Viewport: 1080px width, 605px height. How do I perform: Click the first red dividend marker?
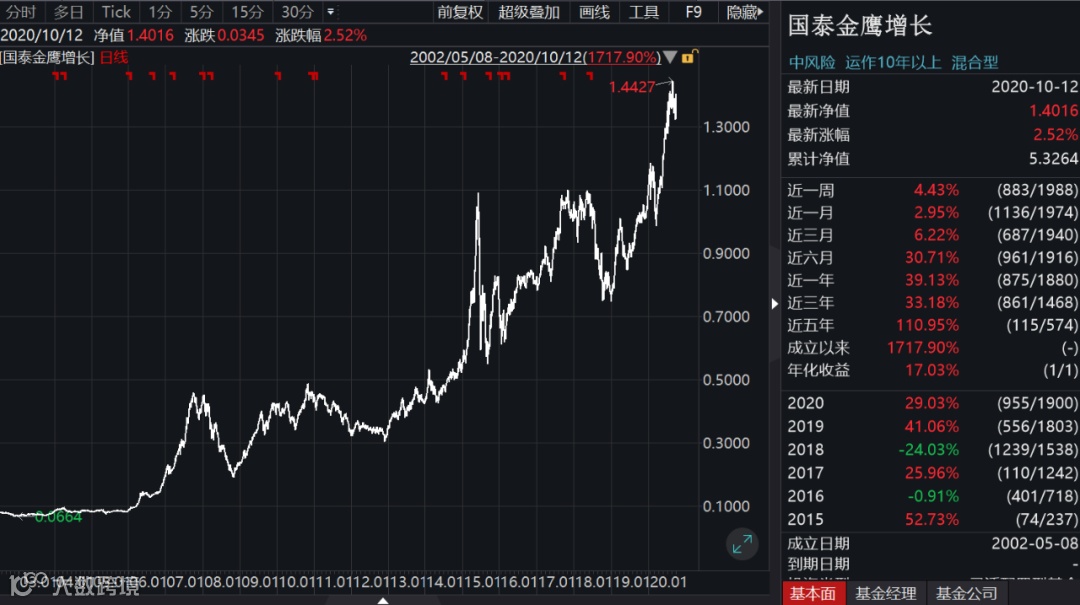(x=55, y=76)
